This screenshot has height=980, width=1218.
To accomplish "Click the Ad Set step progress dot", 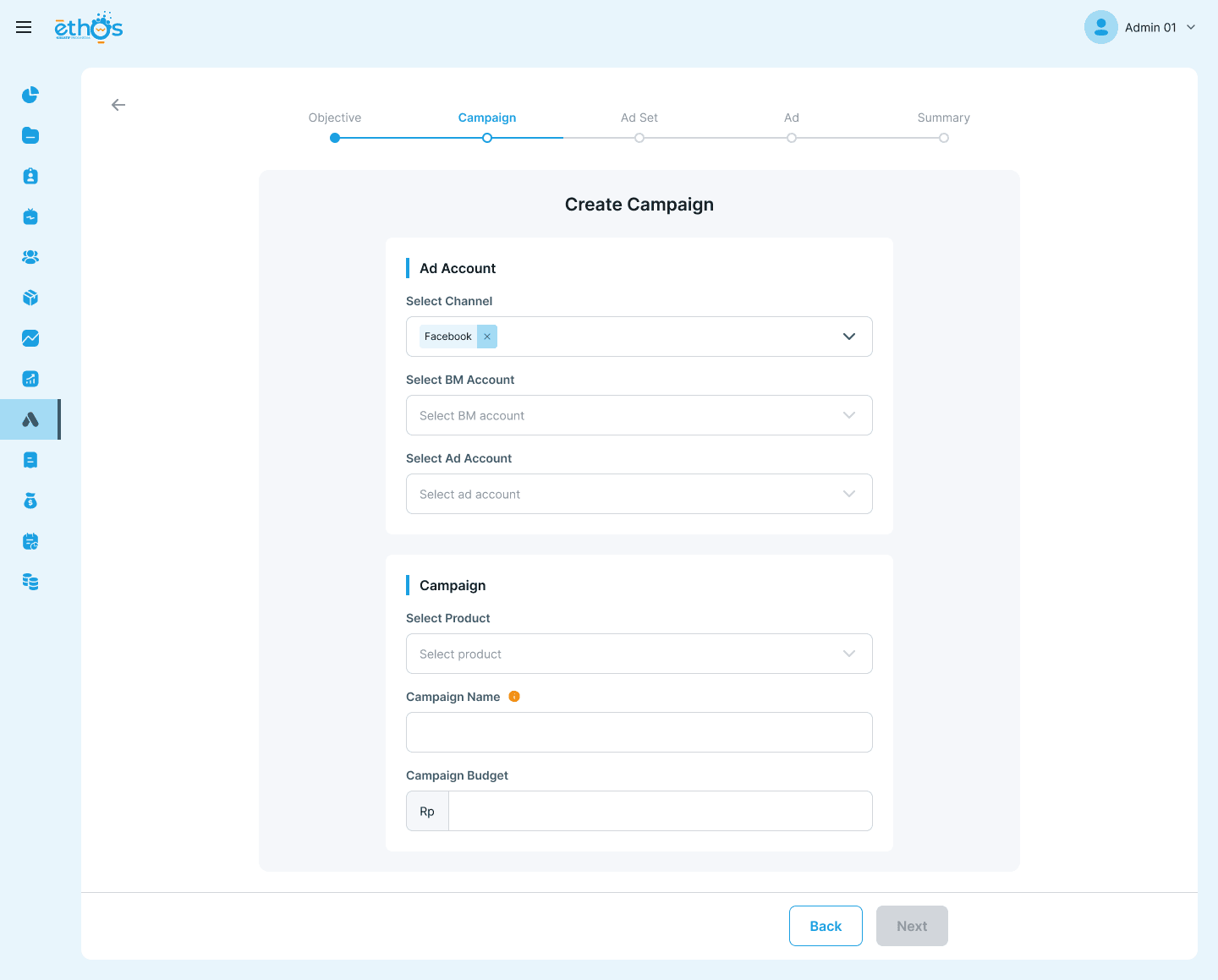I will pyautogui.click(x=639, y=138).
